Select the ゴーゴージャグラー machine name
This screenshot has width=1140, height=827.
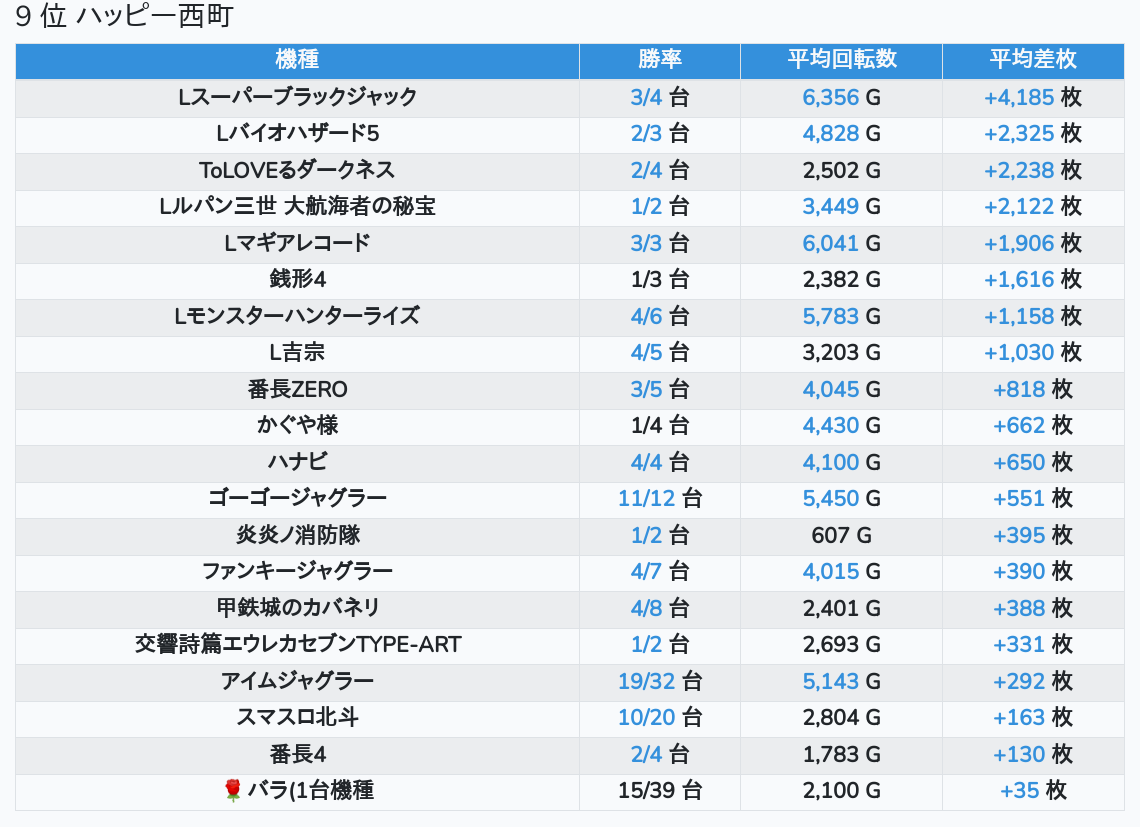tap(297, 499)
